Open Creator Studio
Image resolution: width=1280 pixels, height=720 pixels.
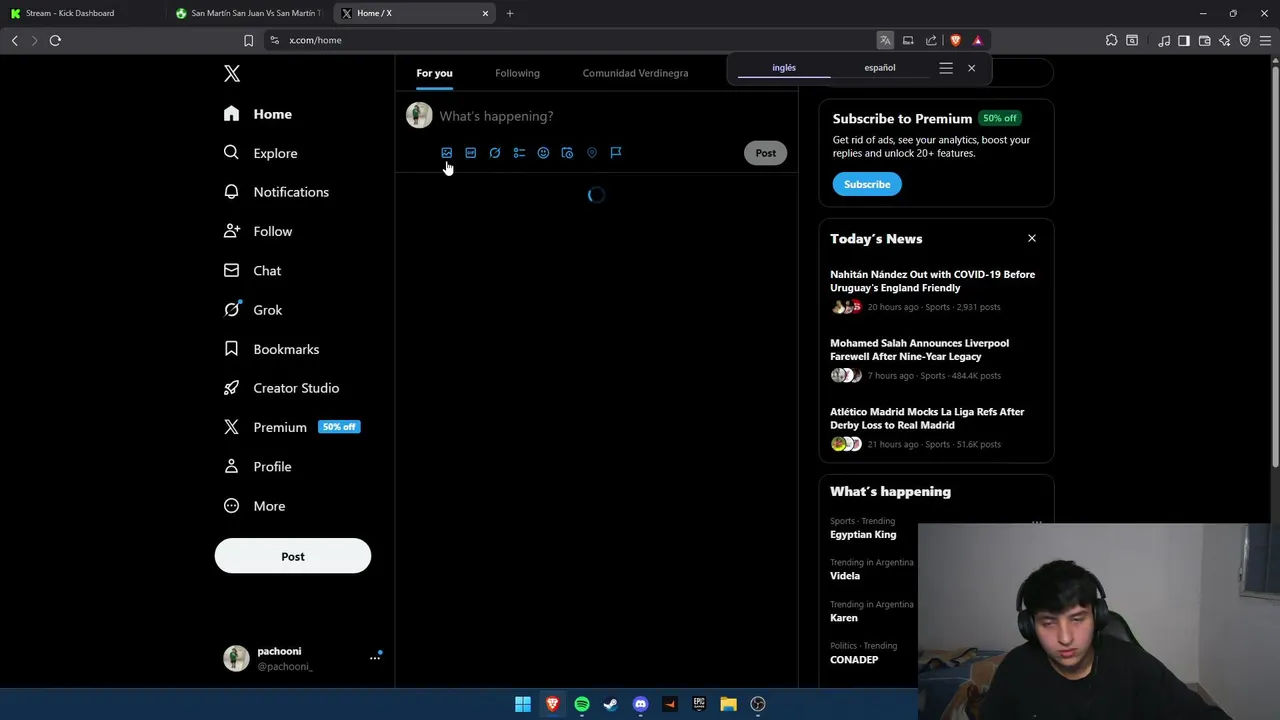point(282,388)
